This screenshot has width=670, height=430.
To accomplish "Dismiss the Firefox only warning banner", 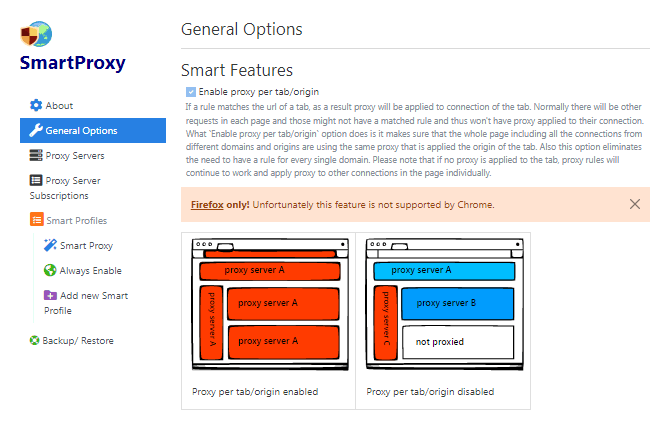I will click(635, 204).
